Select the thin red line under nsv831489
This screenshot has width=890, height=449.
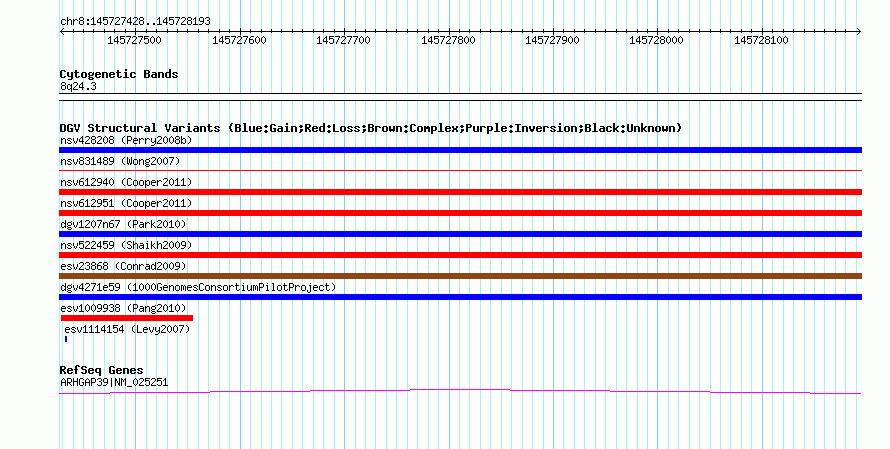(x=460, y=170)
